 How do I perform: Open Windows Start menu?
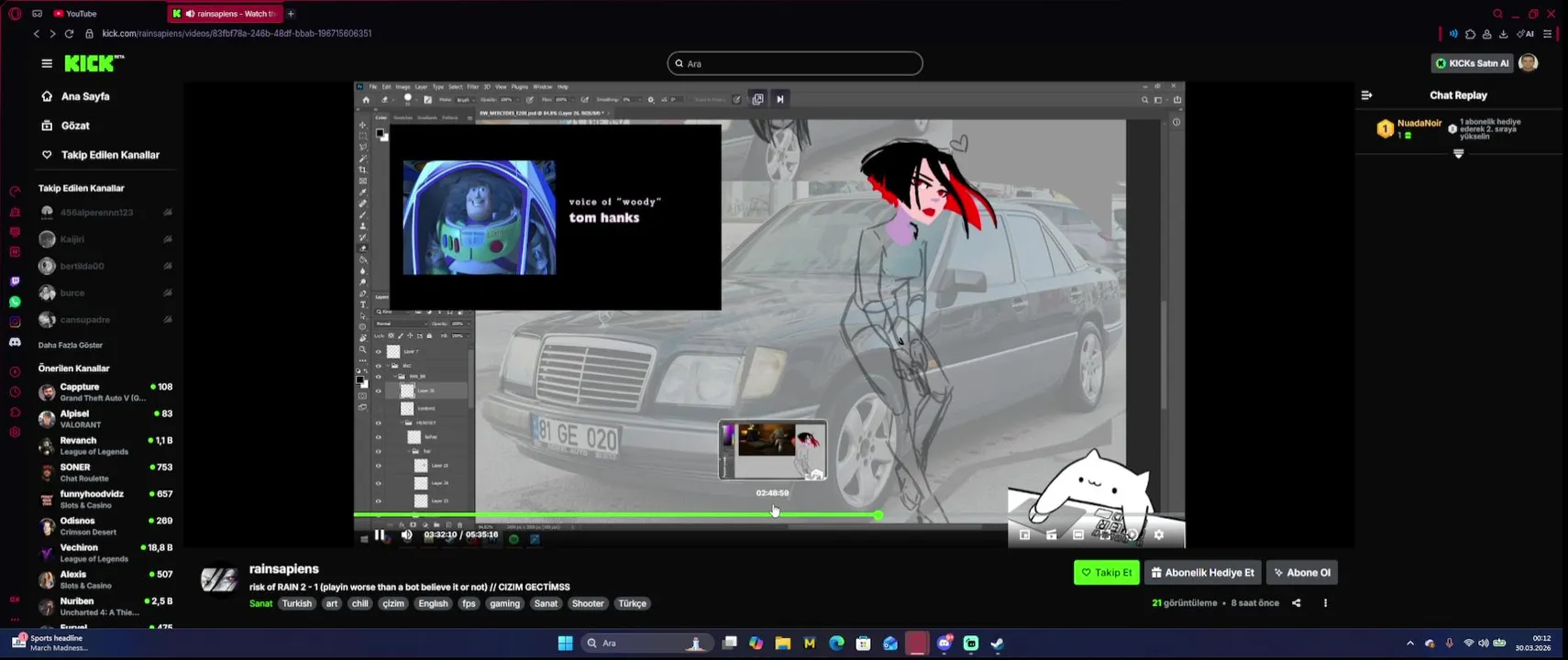click(565, 643)
